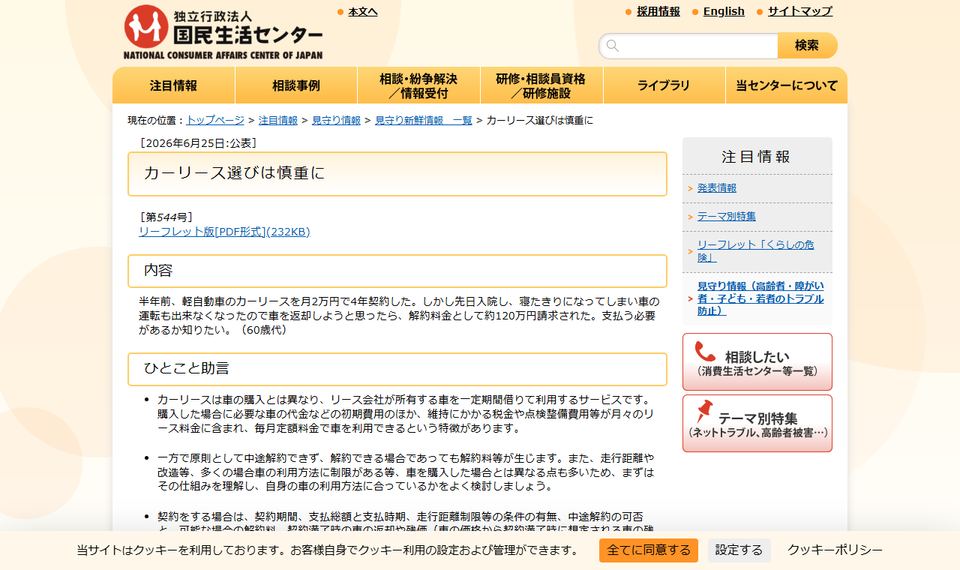Open 研修・相談員資格／研修施設 menu
The image size is (960, 570).
click(541, 86)
